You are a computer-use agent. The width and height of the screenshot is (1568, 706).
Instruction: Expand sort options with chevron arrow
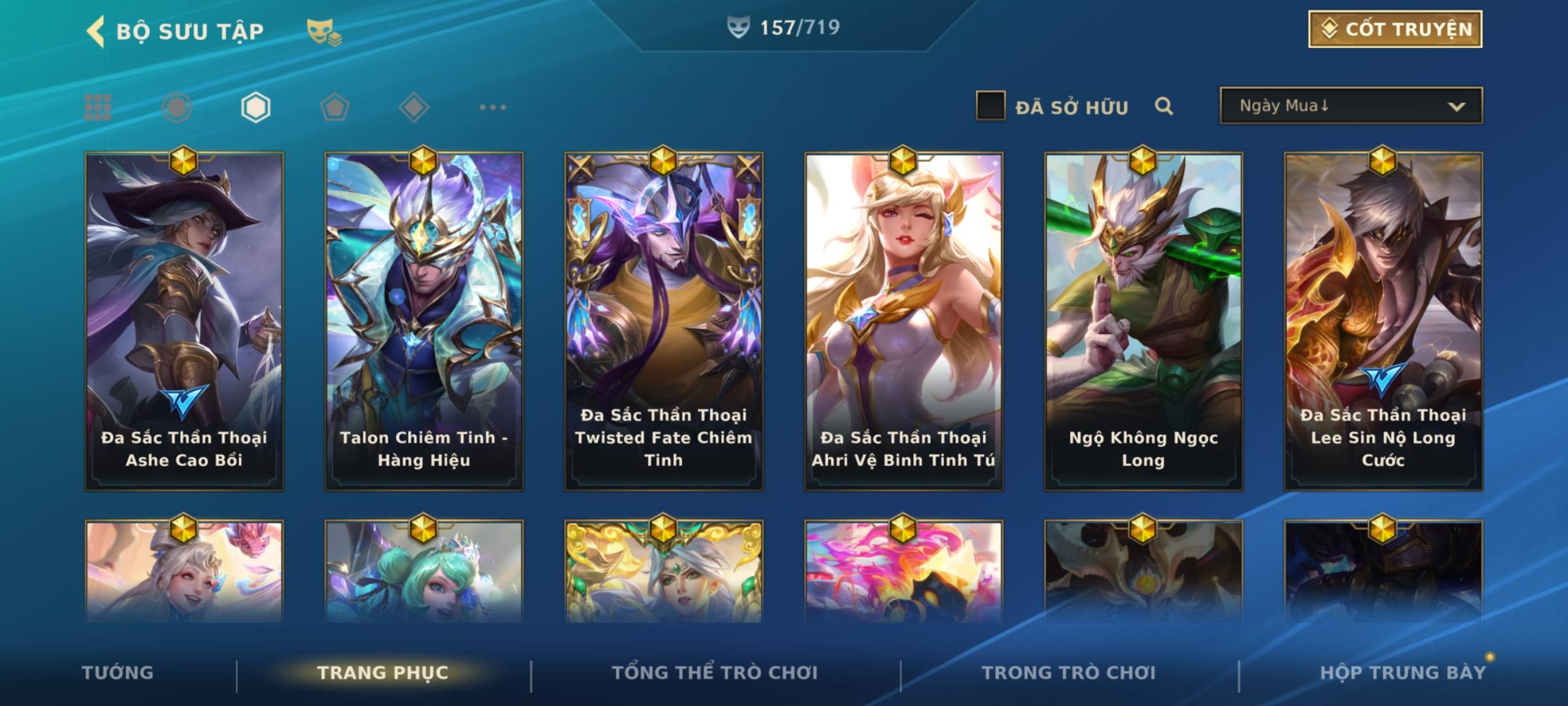[x=1456, y=107]
